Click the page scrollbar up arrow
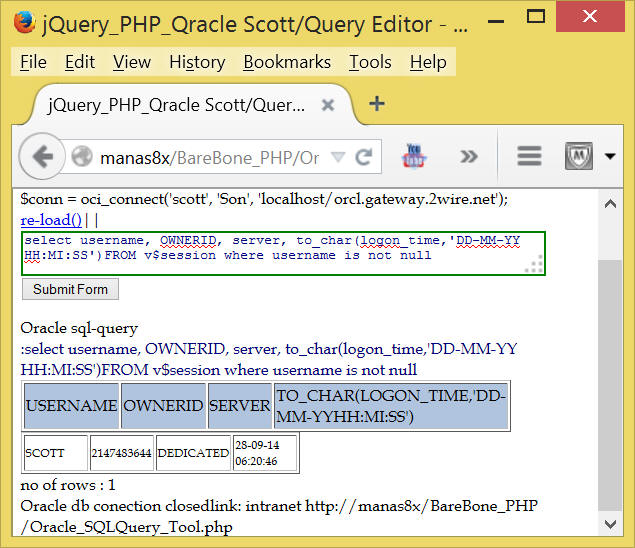The image size is (635, 548). click(610, 204)
